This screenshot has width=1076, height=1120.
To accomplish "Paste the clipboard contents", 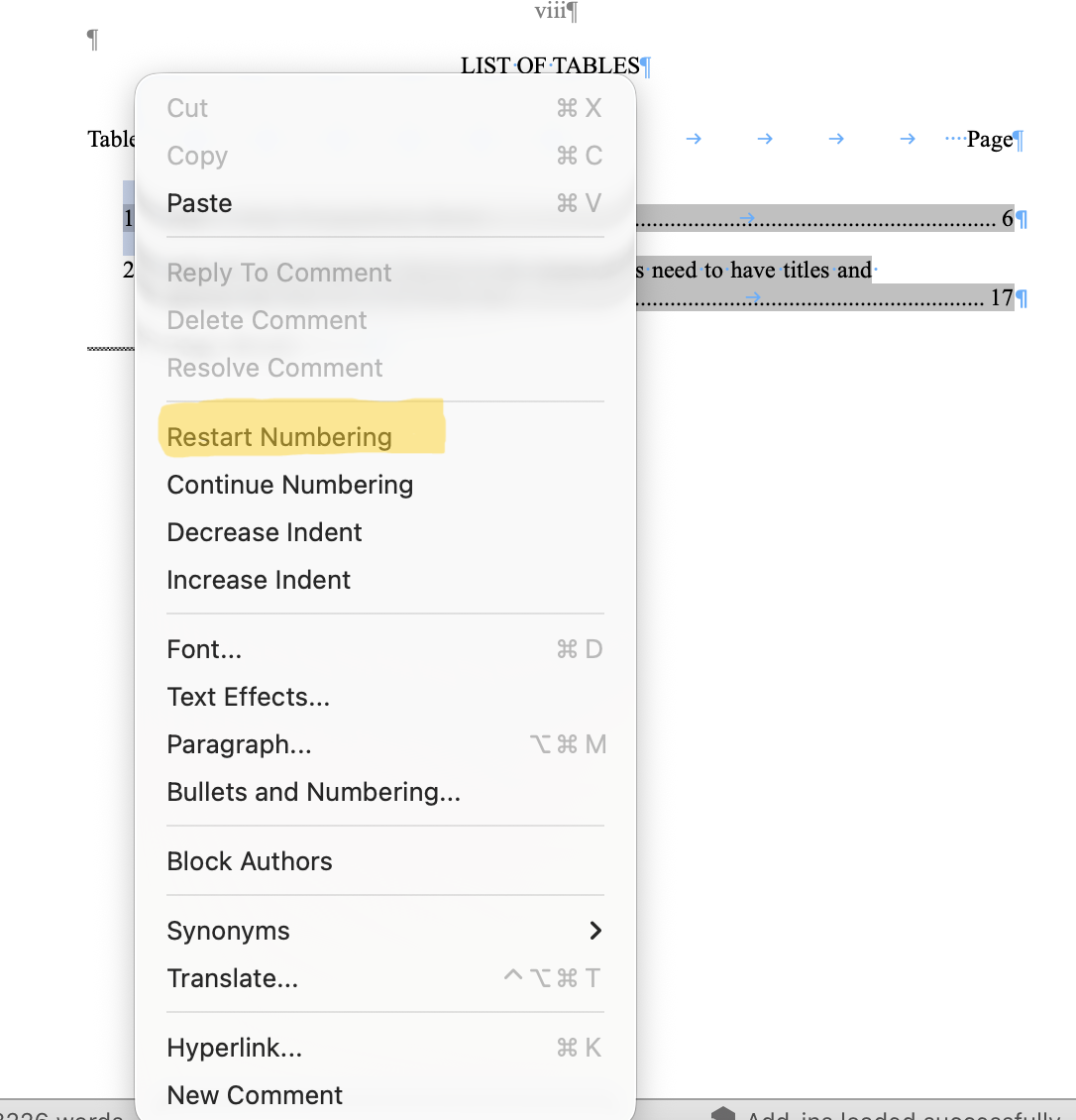I will coord(199,202).
